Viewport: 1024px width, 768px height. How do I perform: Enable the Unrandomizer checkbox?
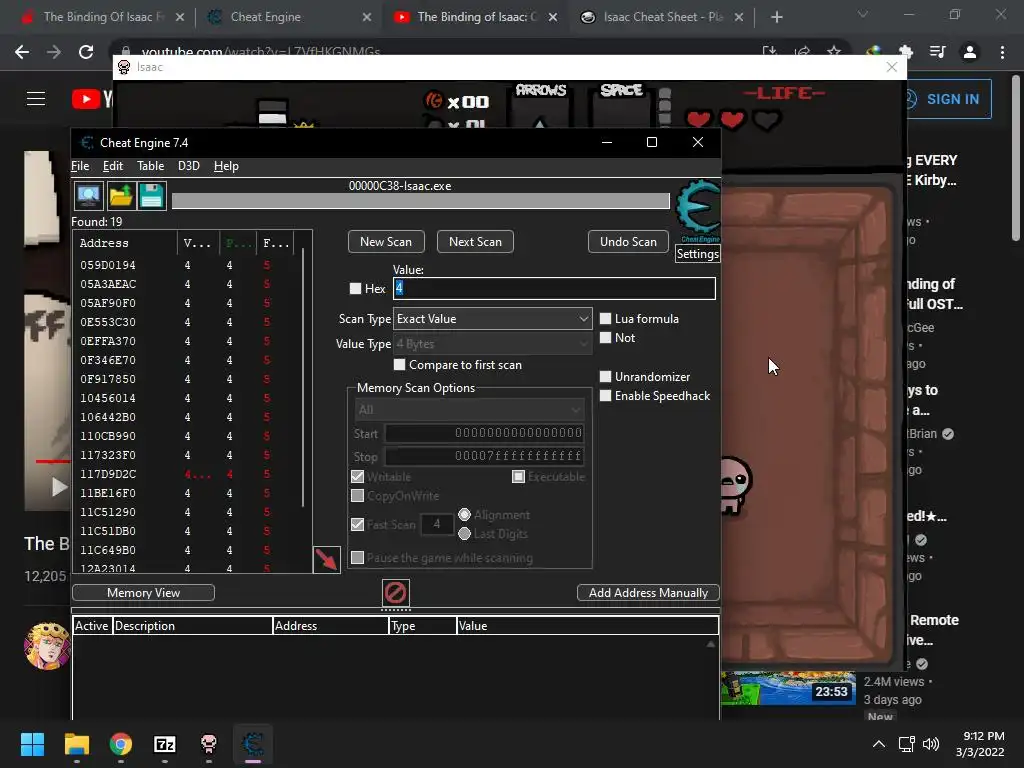(605, 377)
